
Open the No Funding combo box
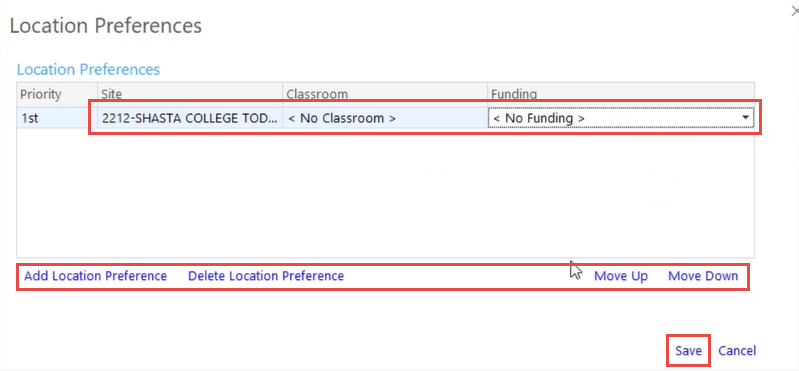(621, 118)
